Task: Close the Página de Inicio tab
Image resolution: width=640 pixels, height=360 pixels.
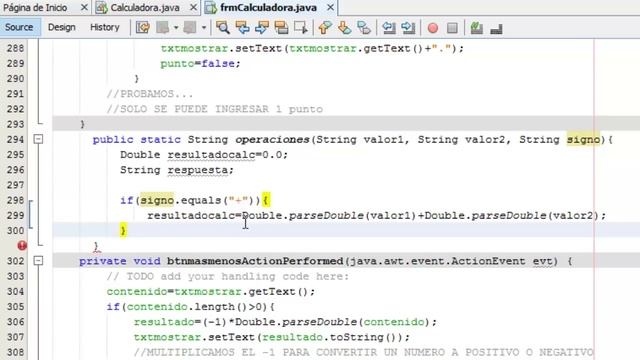Action: (x=84, y=7)
